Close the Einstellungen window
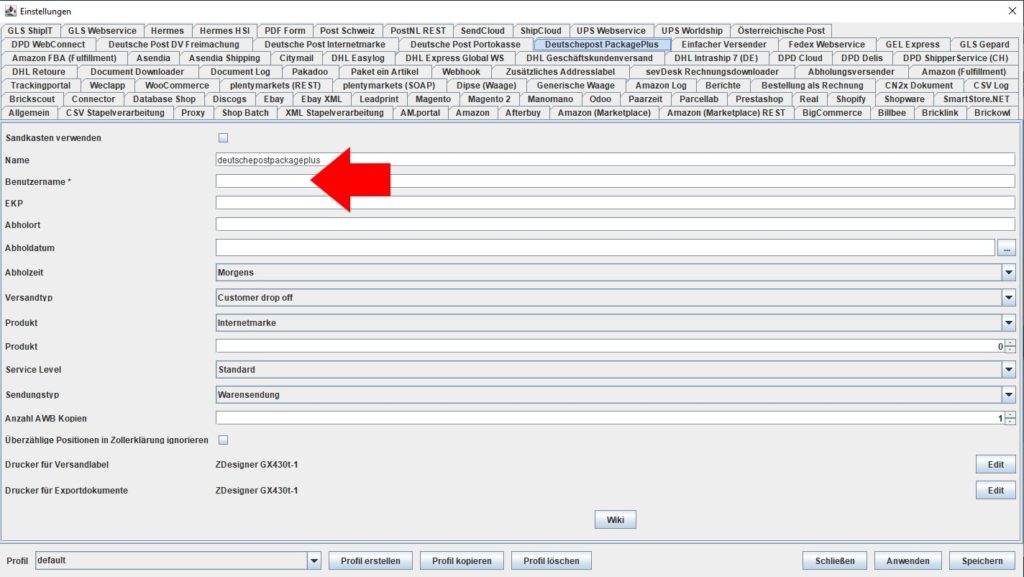Image resolution: width=1024 pixels, height=577 pixels. [x=1012, y=11]
